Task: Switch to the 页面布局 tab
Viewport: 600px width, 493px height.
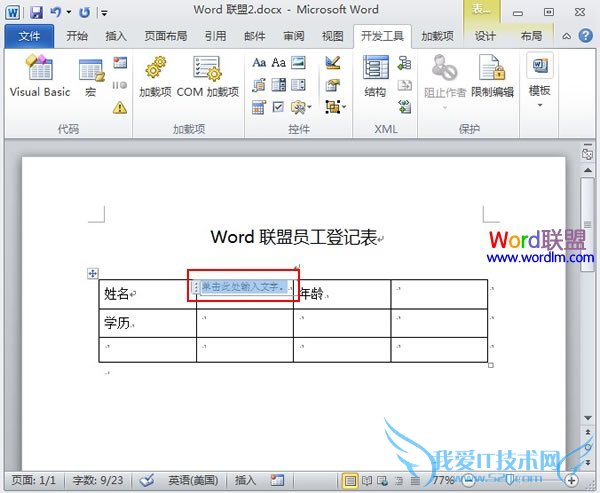Action: pos(166,36)
